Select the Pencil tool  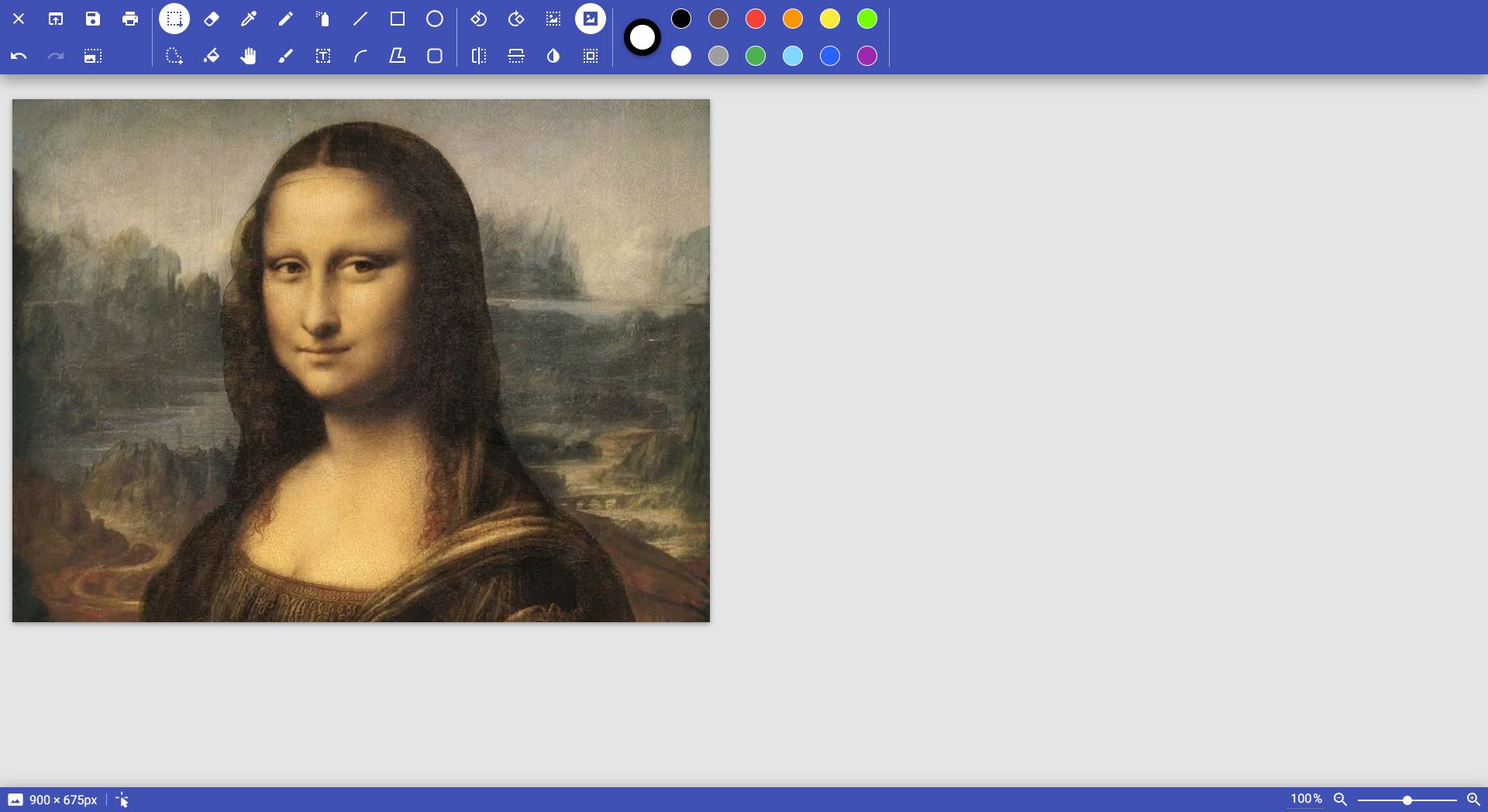(x=286, y=19)
